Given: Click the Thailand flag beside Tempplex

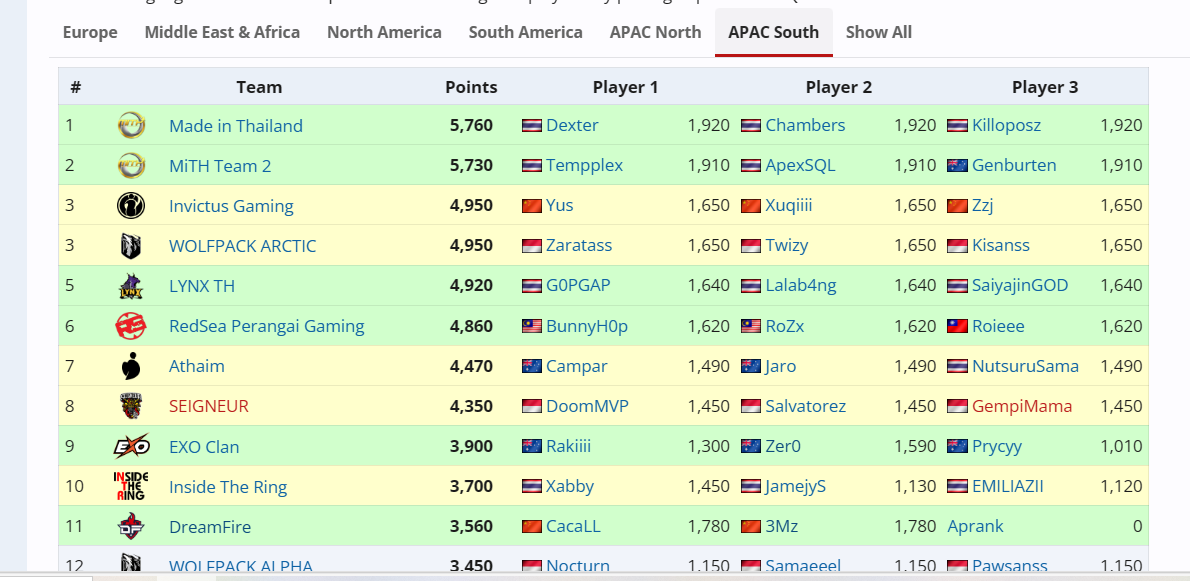Looking at the screenshot, I should [531, 166].
